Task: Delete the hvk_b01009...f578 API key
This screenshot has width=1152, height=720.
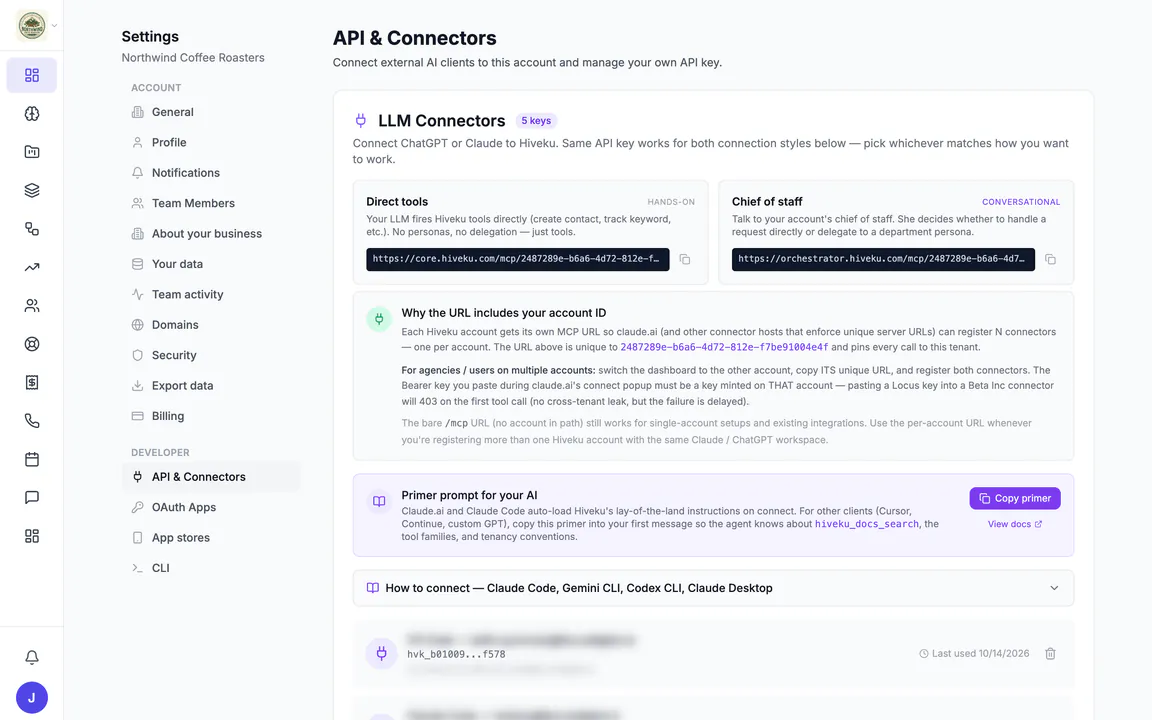Action: point(1051,653)
